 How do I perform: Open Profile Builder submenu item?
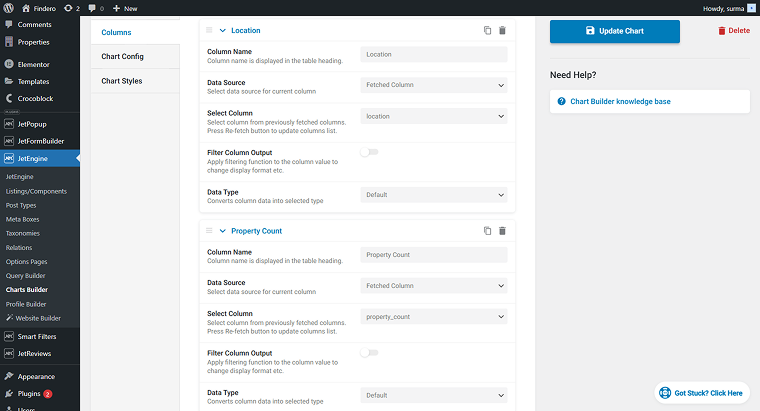tap(26, 304)
